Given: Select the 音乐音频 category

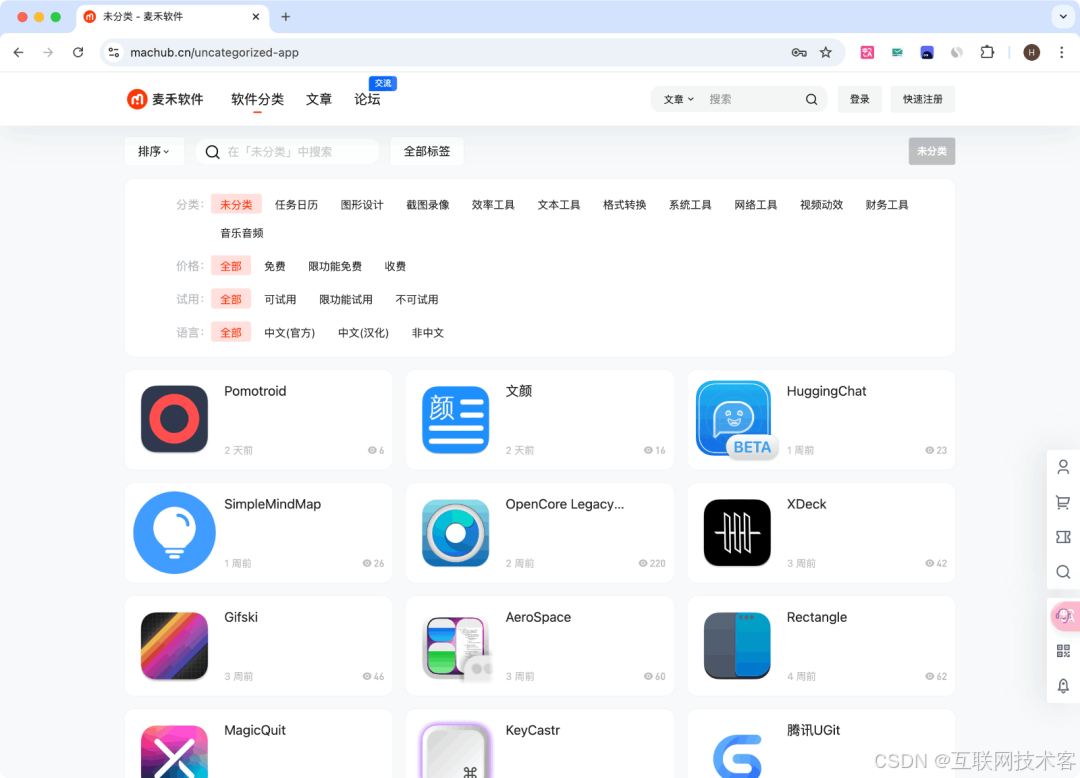Looking at the screenshot, I should (x=242, y=233).
